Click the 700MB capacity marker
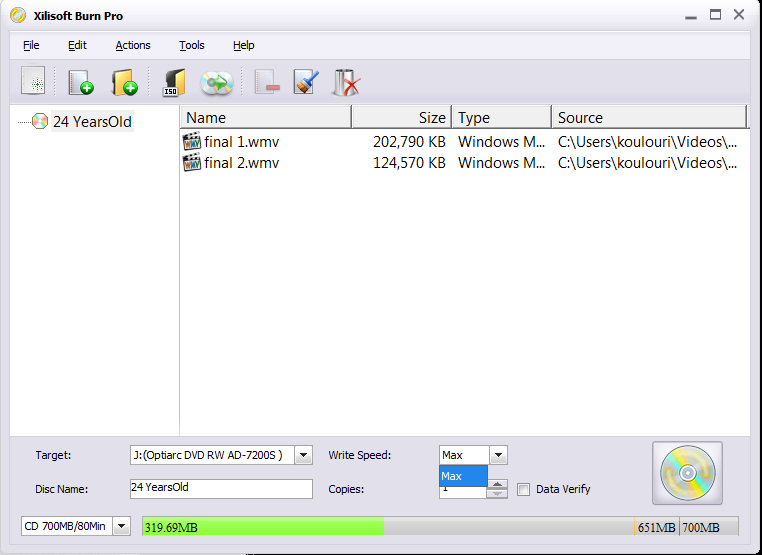 (701, 527)
